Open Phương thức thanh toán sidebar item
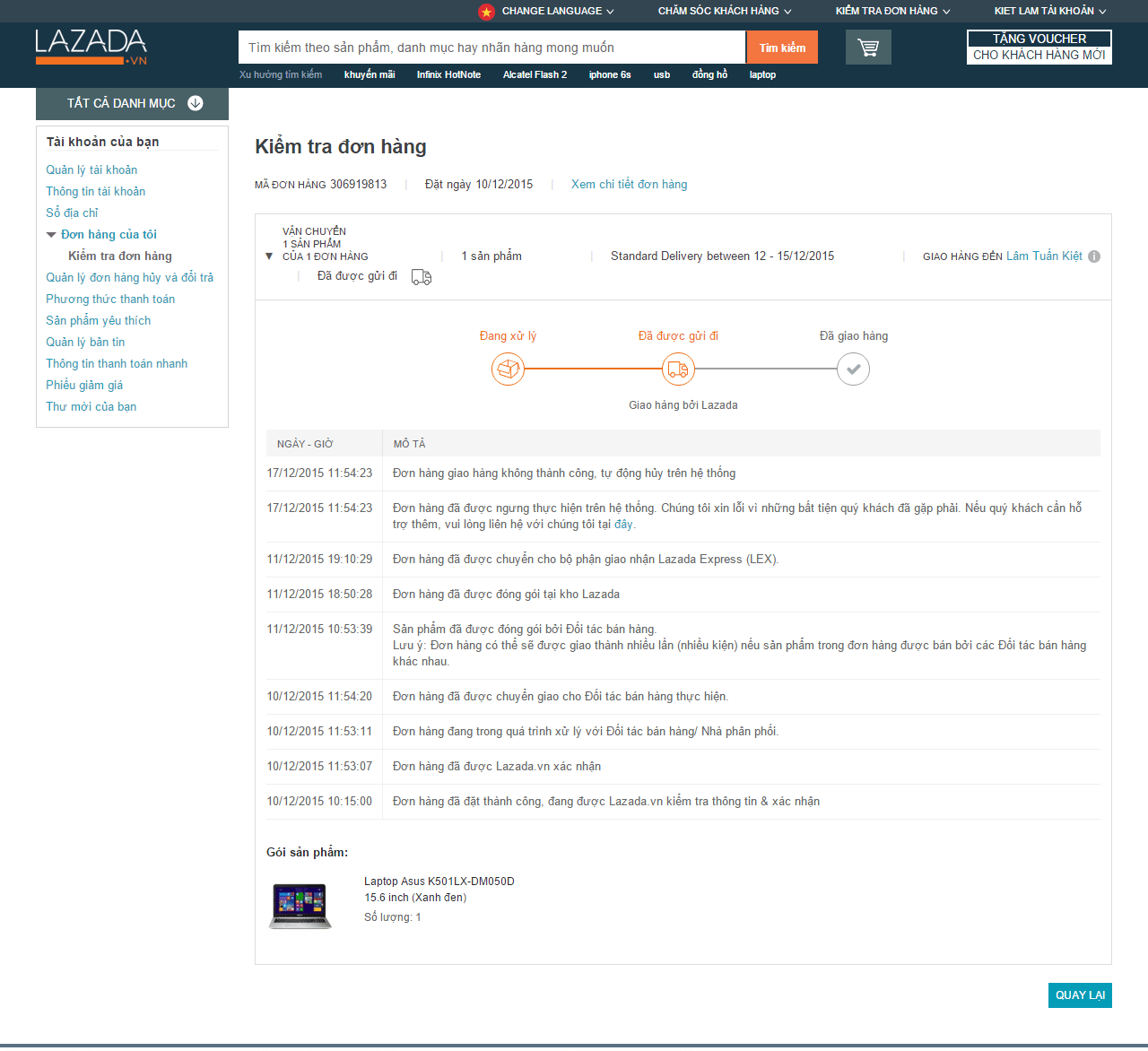 pyautogui.click(x=110, y=300)
